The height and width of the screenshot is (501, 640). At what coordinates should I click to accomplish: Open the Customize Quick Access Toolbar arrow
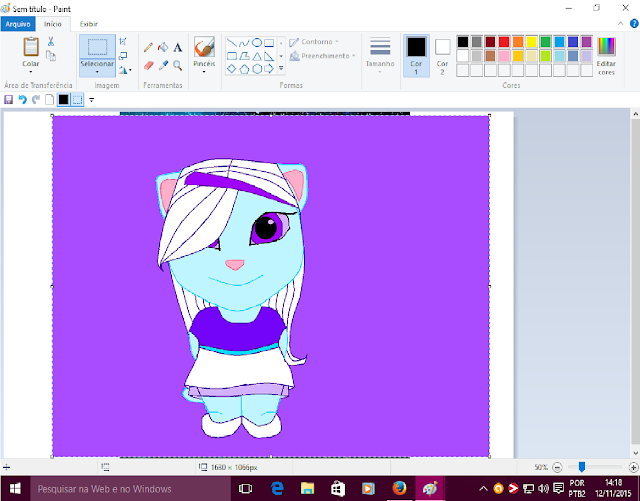tap(91, 100)
